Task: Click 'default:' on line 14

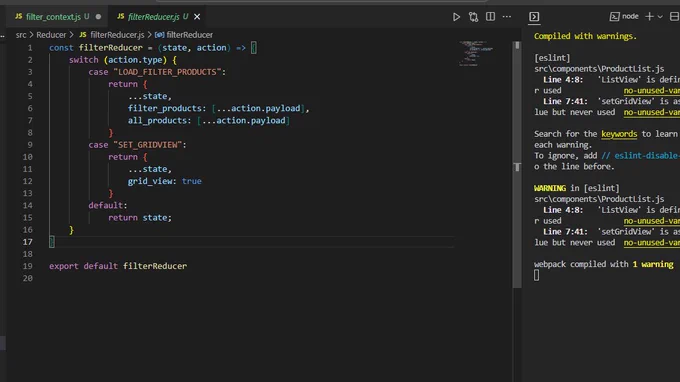Action: pyautogui.click(x=108, y=206)
